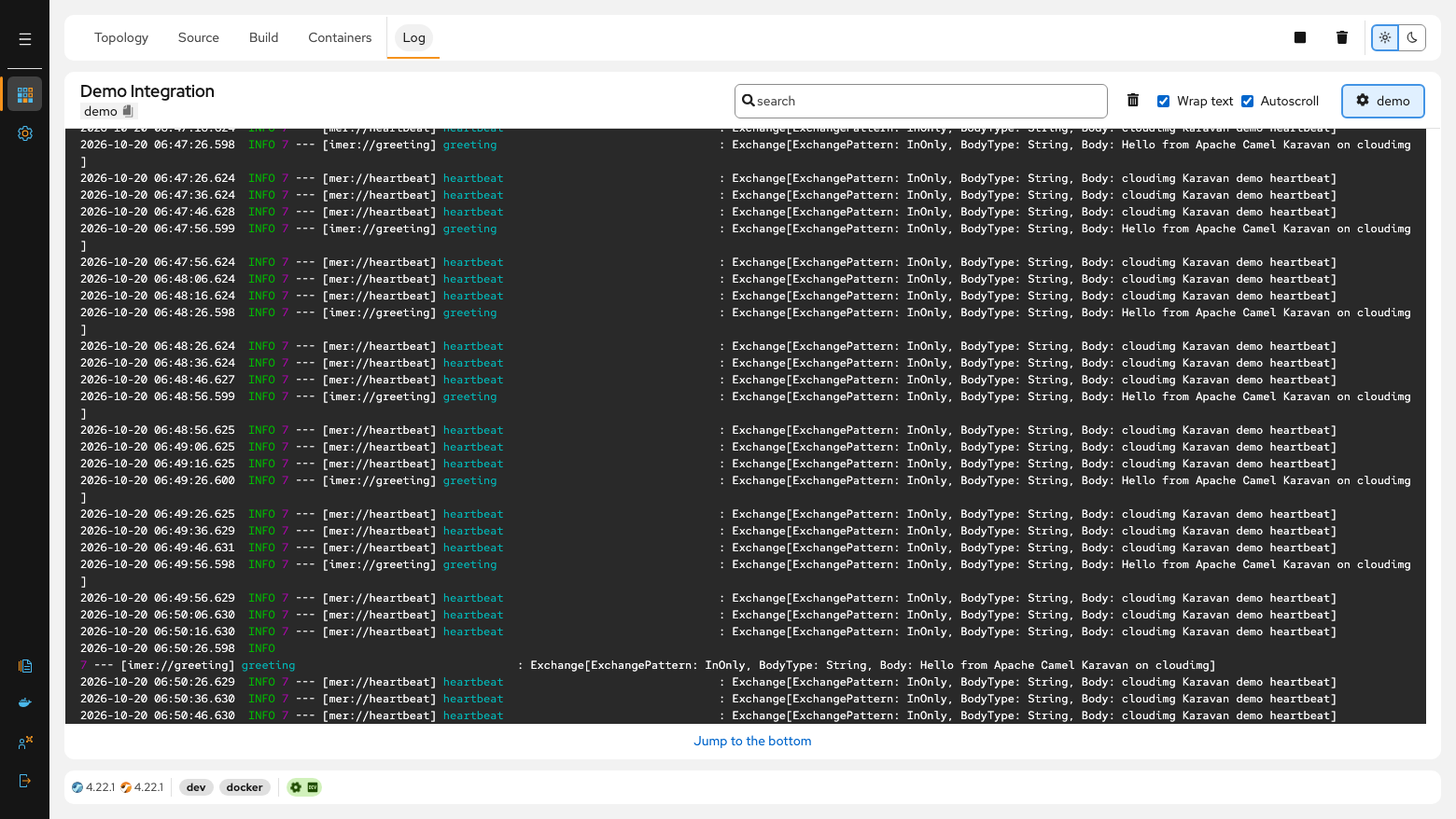Stop the running project with the square icon
This screenshot has width=1456, height=819.
point(1300,37)
